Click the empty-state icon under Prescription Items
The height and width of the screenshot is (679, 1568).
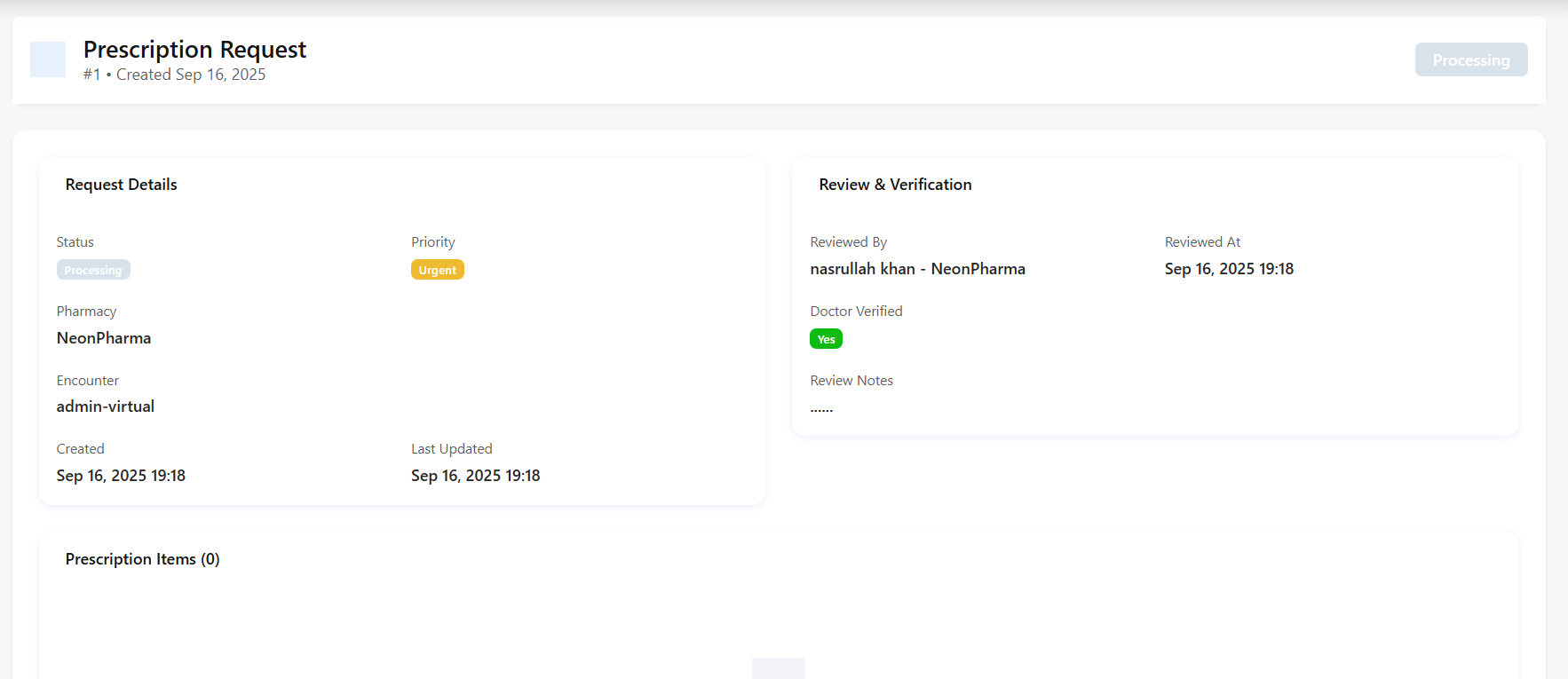778,667
